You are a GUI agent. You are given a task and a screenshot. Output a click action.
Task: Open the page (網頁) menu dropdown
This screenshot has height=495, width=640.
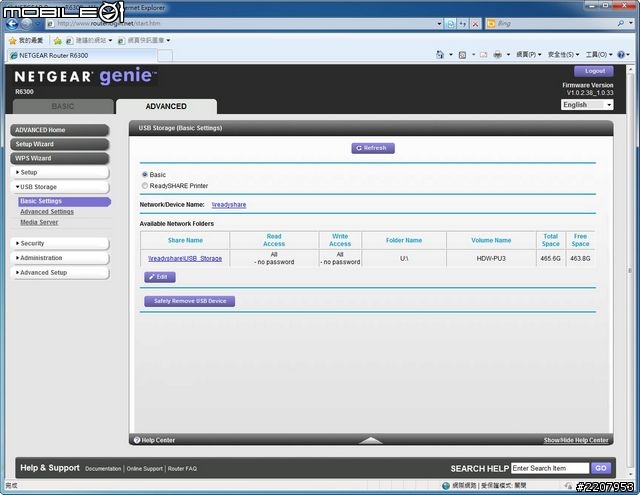[x=529, y=55]
